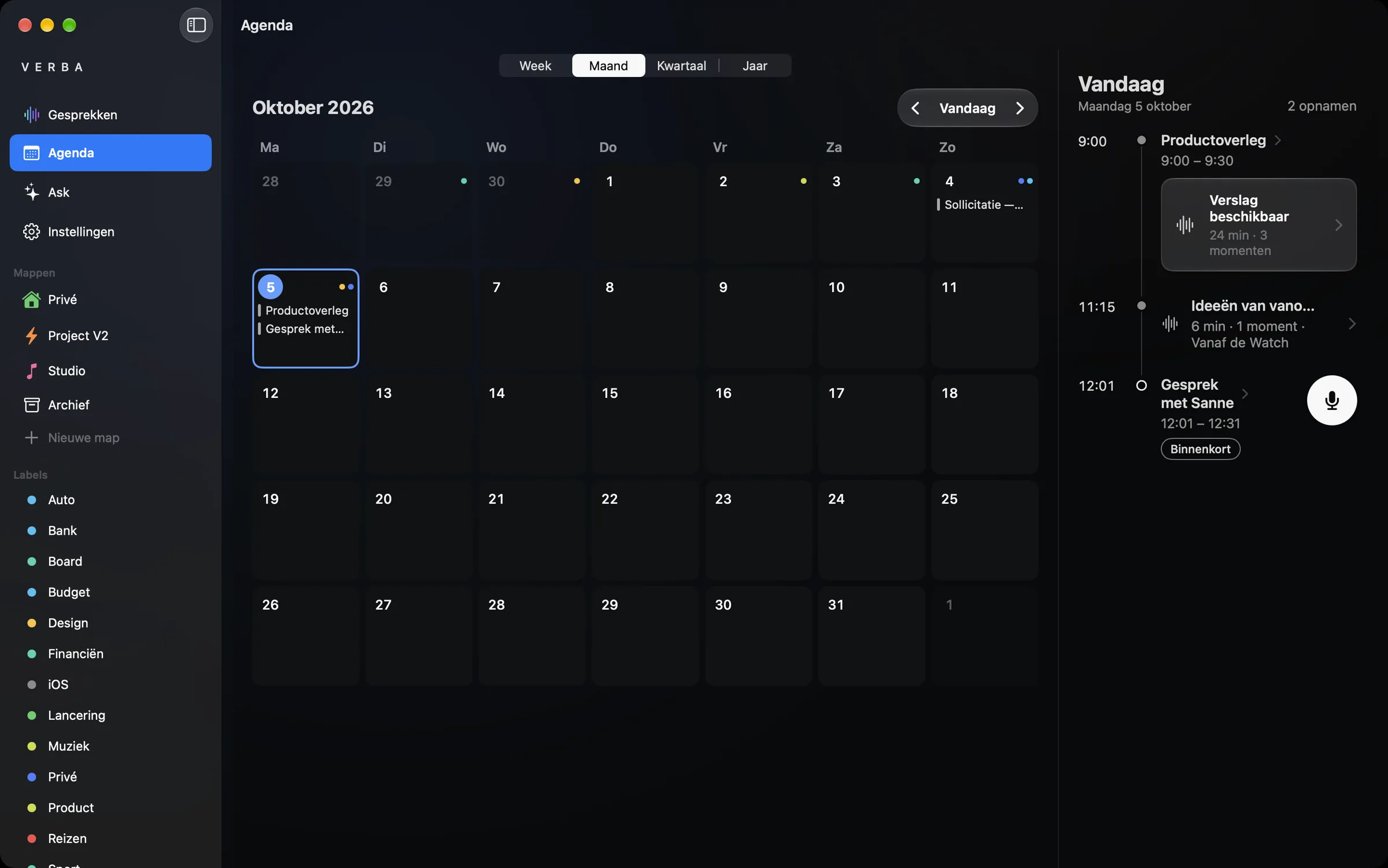
Task: Open Gesprekken in sidebar
Action: click(110, 114)
